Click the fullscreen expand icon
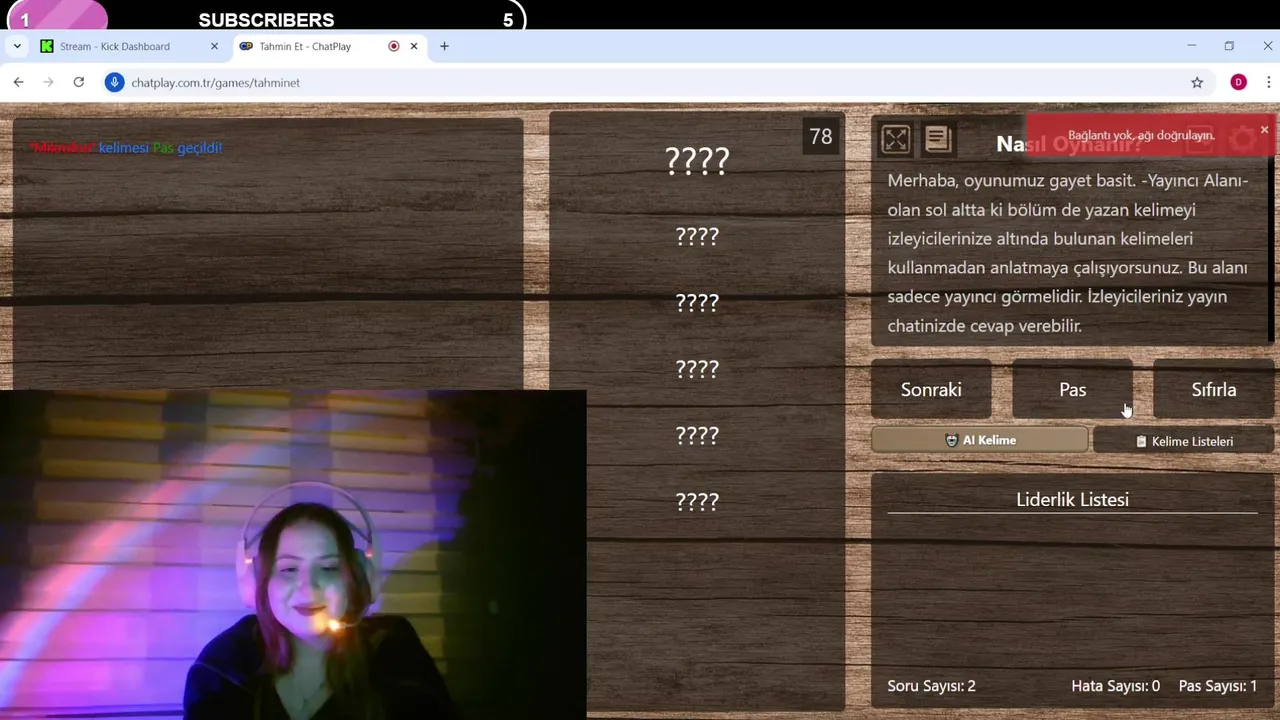The width and height of the screenshot is (1280, 720). click(x=896, y=140)
